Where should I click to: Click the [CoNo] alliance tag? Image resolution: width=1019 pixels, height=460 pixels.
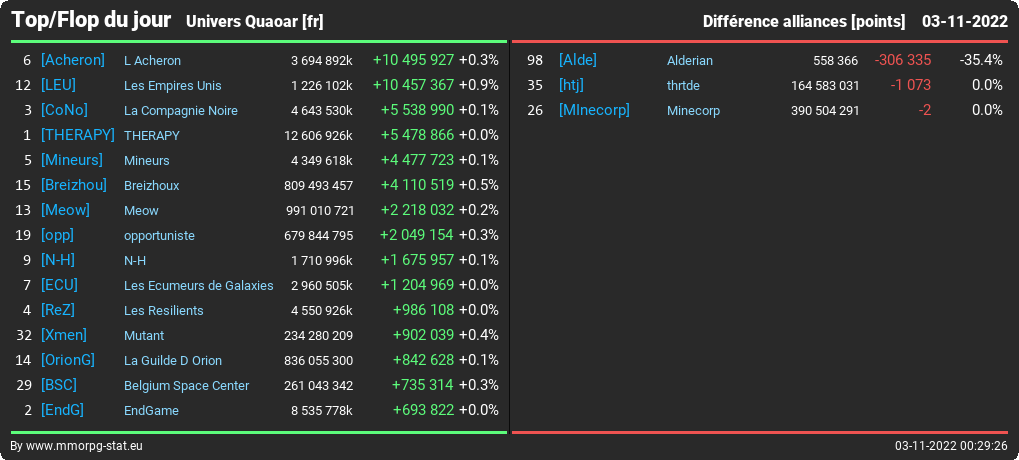coord(64,110)
